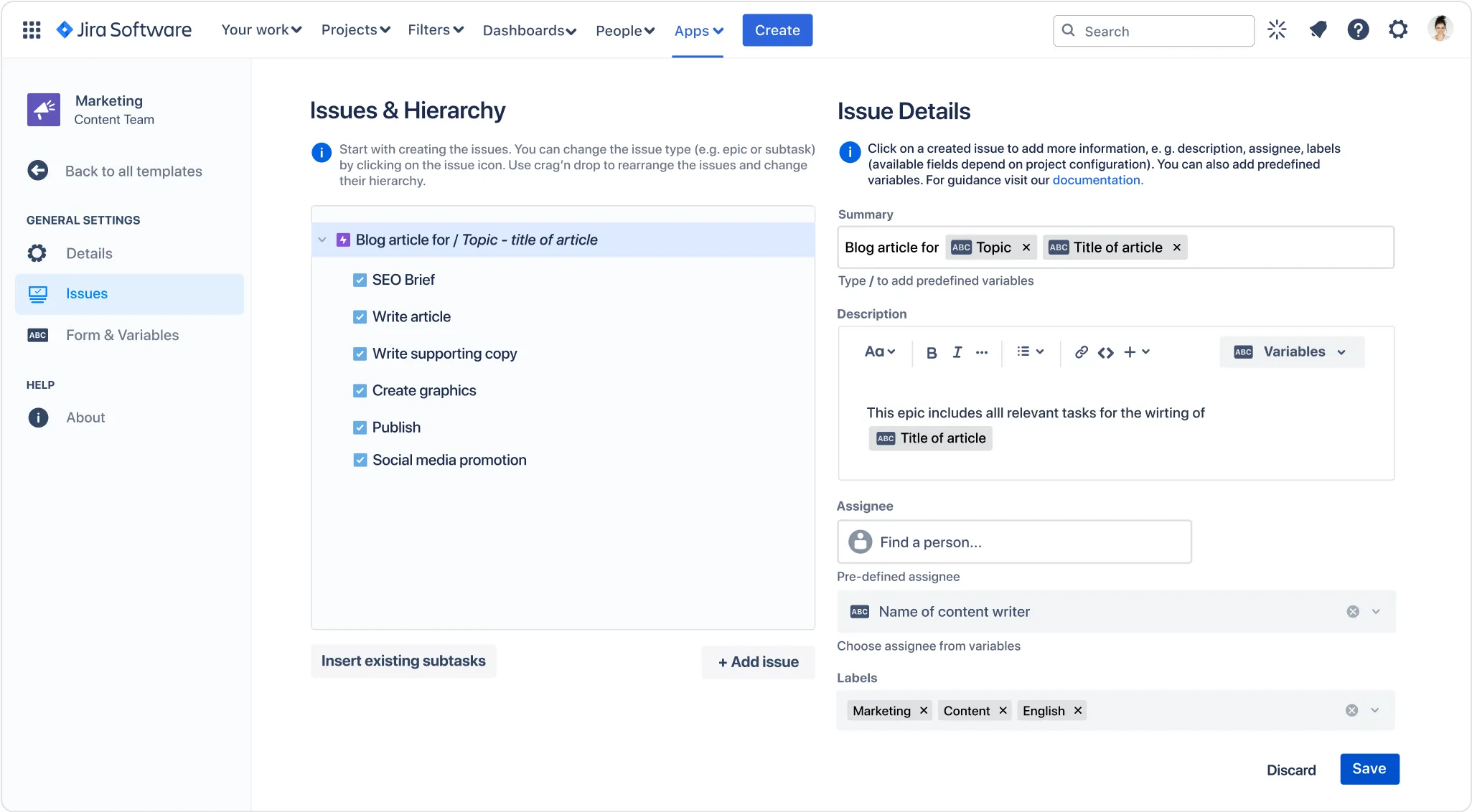Discard the issue changes
Viewport: 1472px width, 812px height.
pyautogui.click(x=1291, y=770)
